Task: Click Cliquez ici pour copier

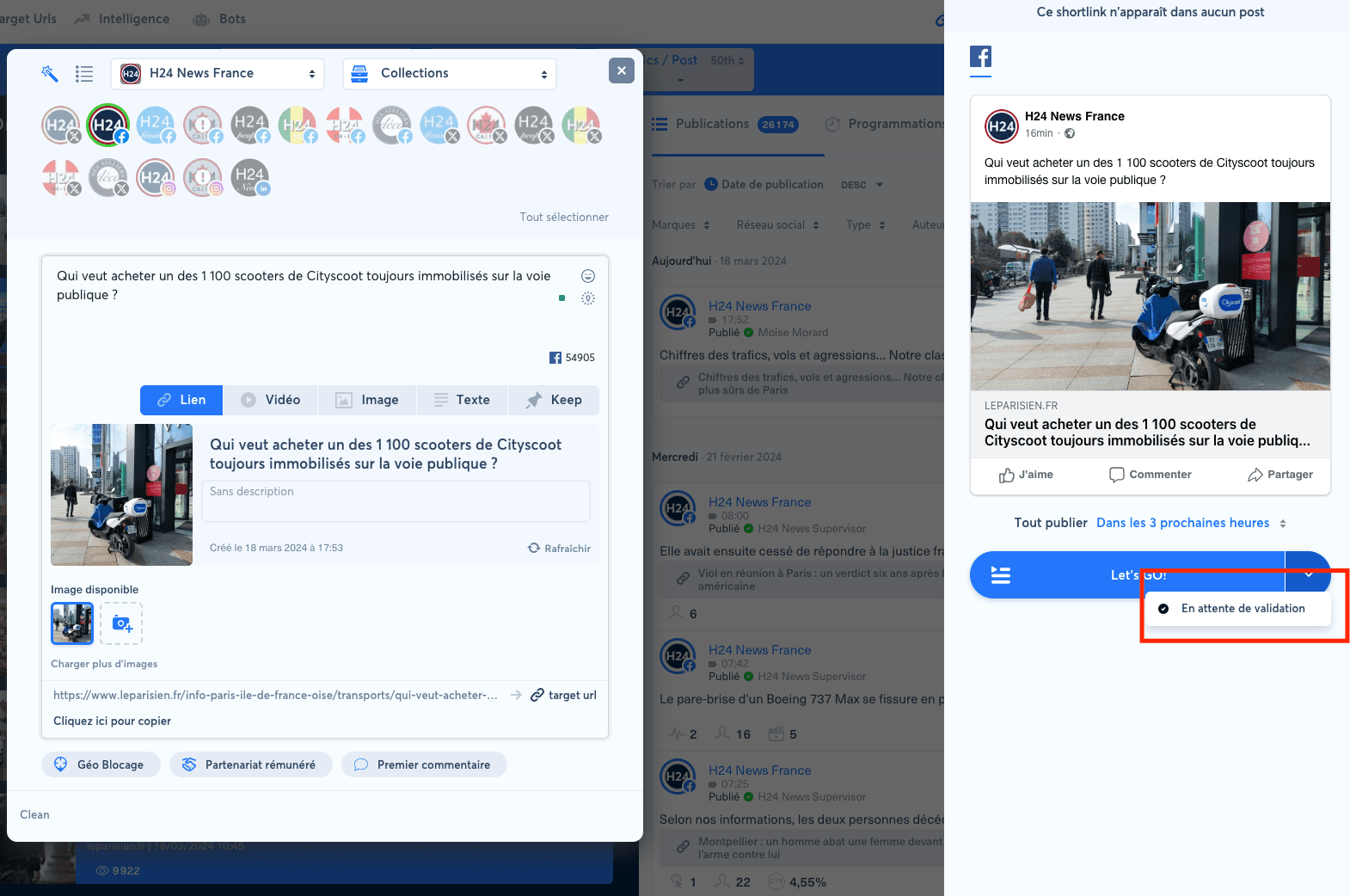Action: 112,721
